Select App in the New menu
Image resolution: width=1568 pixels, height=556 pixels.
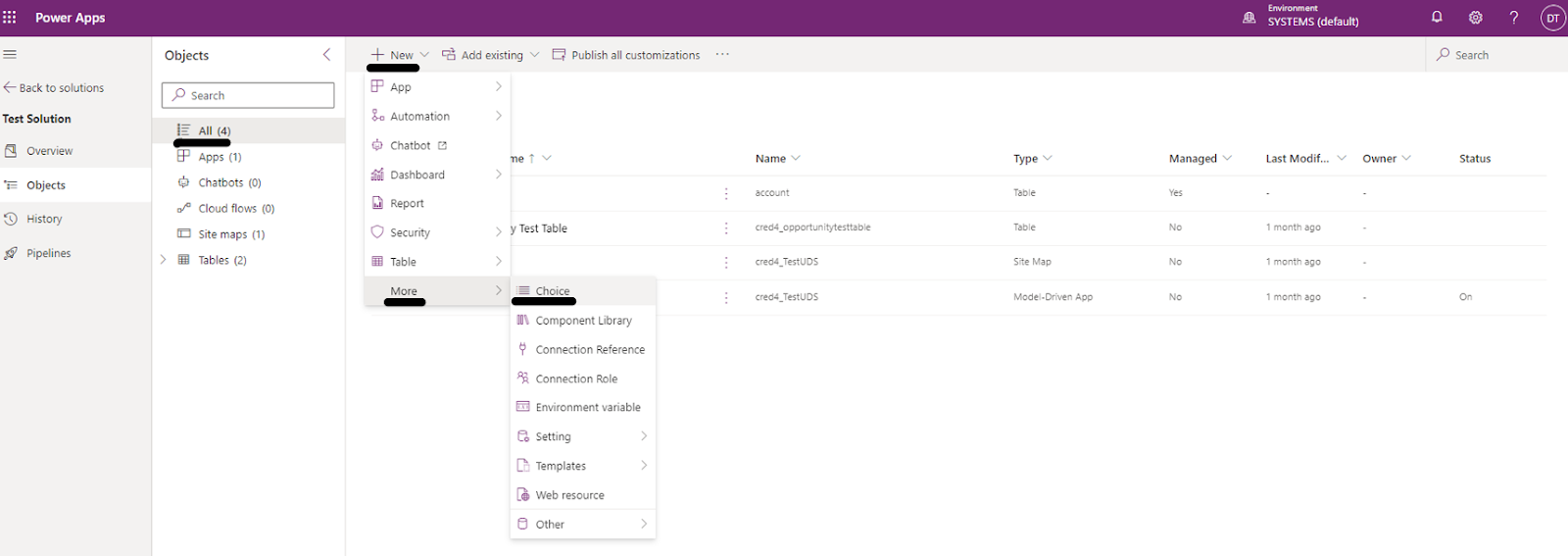coord(437,87)
